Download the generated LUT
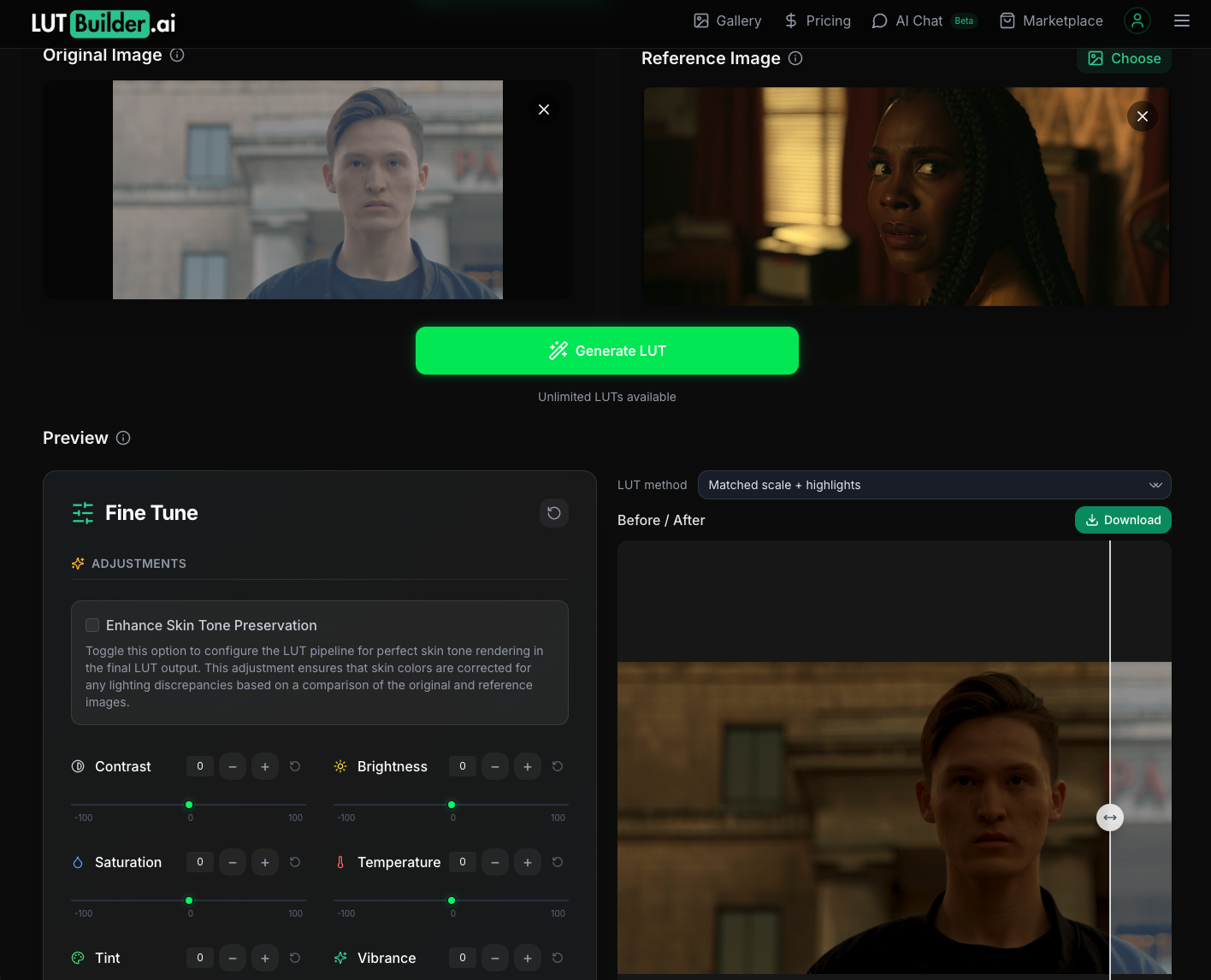 1123,520
